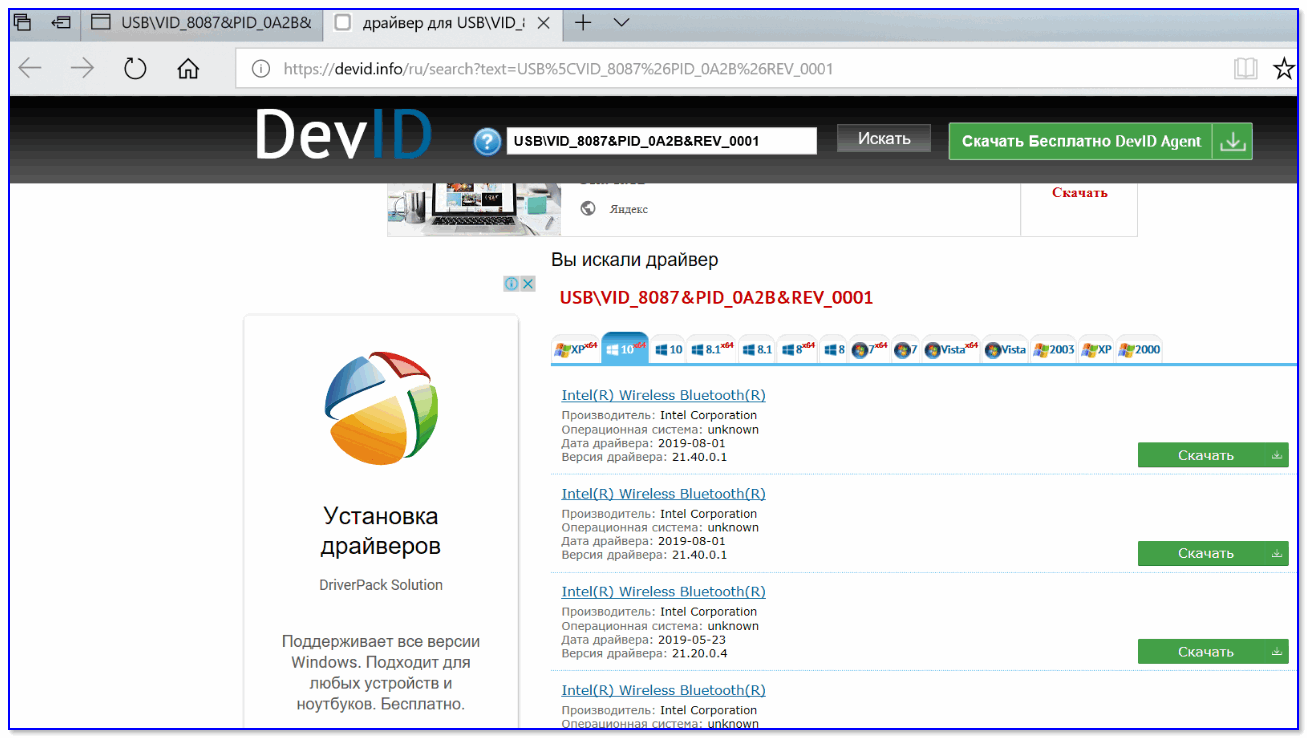Refresh the page with the reload icon
Screen dimensions: 1307x738
pos(135,69)
